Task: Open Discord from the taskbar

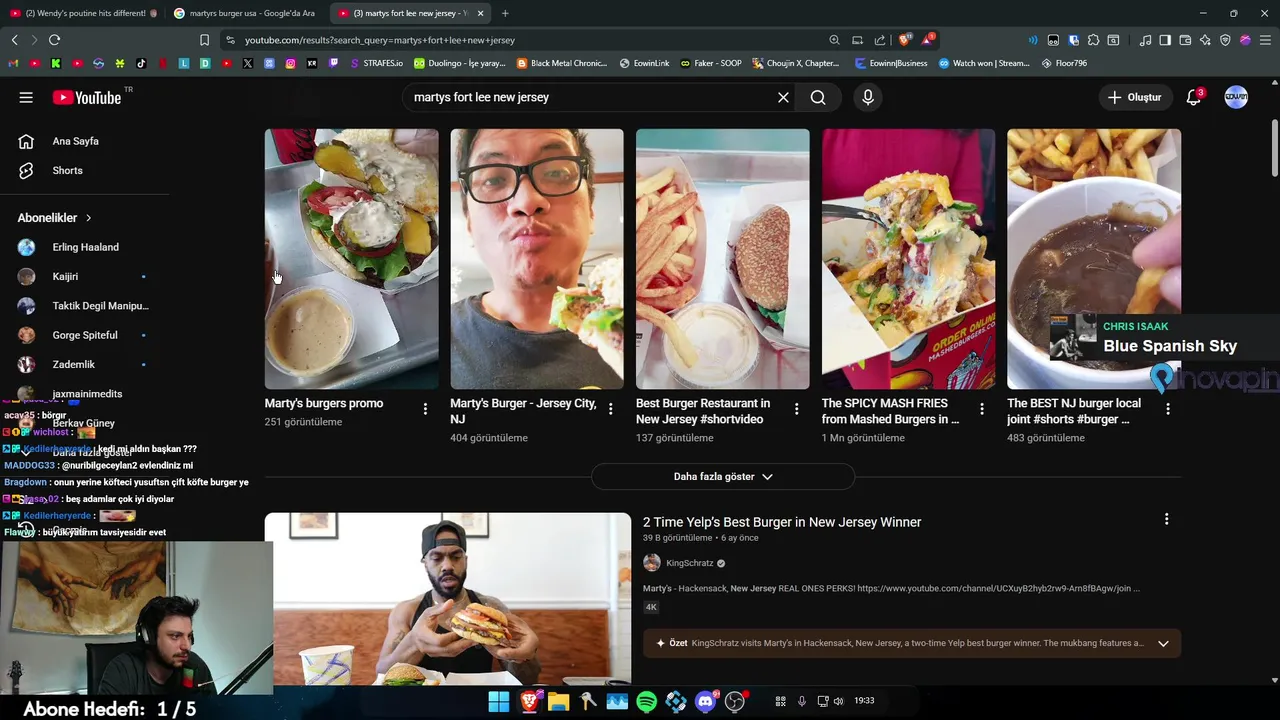Action: 706,701
